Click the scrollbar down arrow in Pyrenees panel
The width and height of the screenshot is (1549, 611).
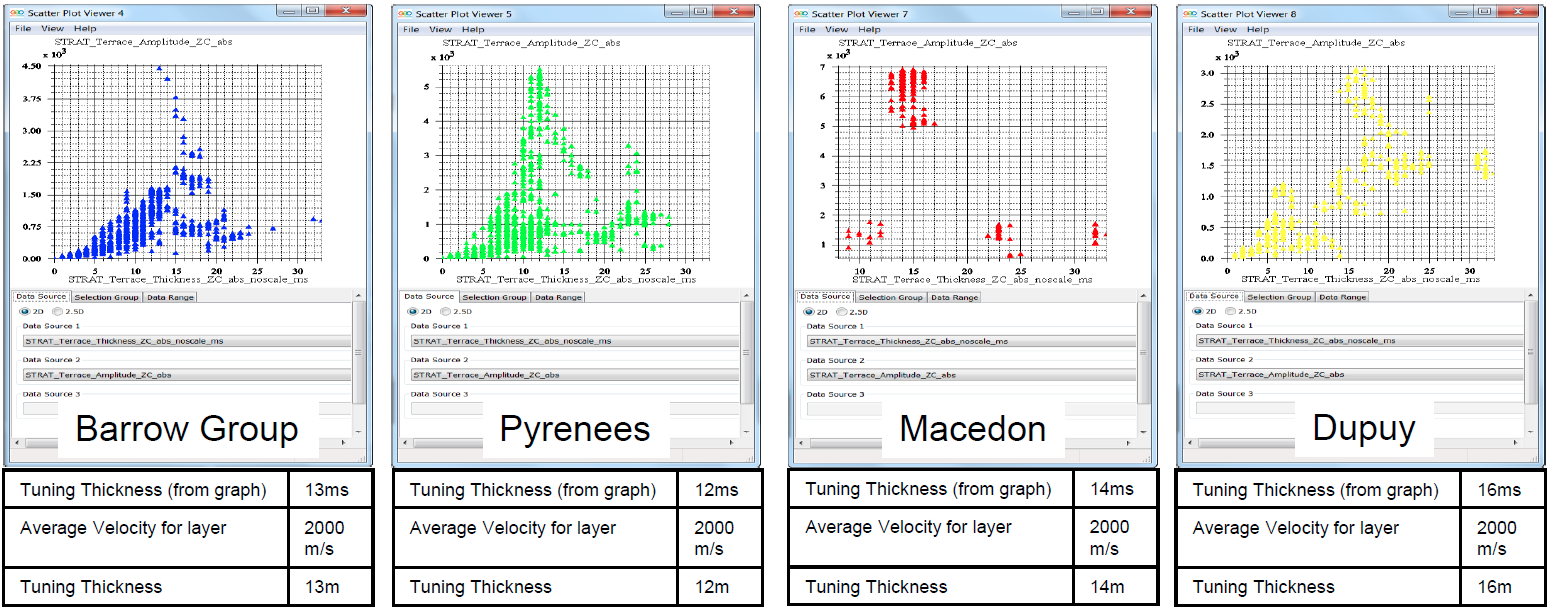pos(745,432)
